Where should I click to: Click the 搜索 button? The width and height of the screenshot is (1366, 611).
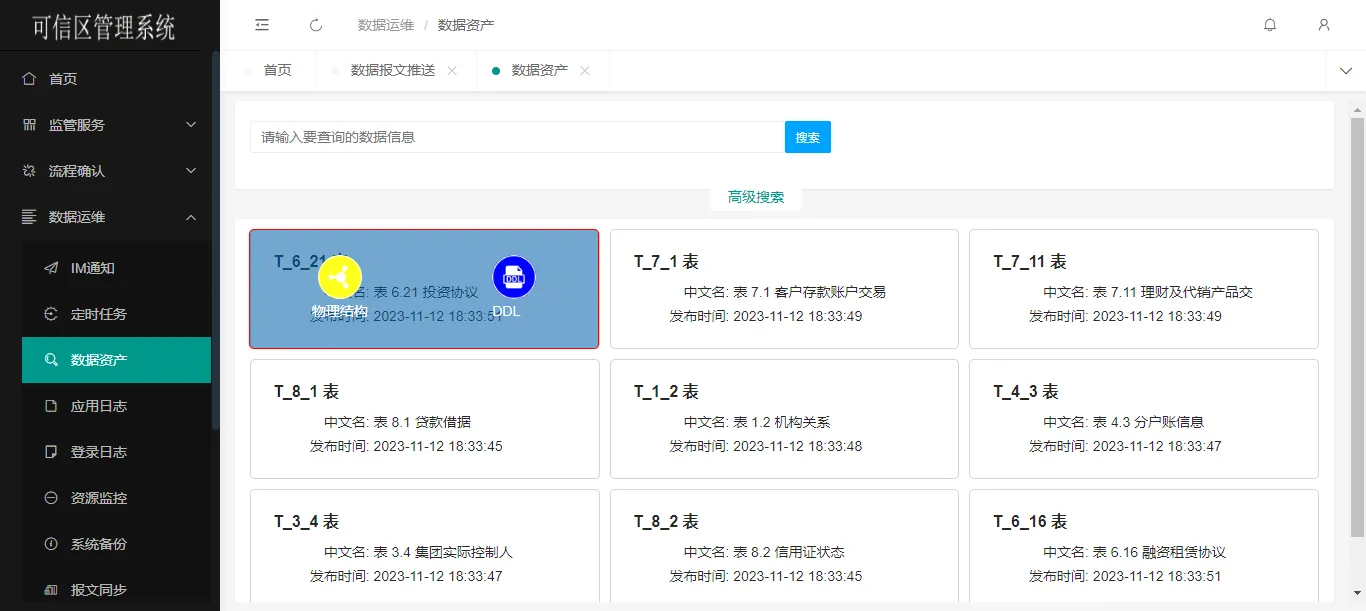pos(807,137)
